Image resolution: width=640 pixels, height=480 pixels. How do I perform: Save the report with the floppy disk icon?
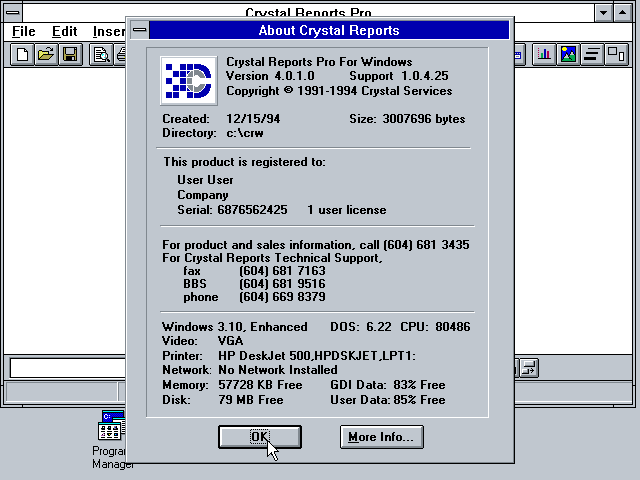coord(70,55)
